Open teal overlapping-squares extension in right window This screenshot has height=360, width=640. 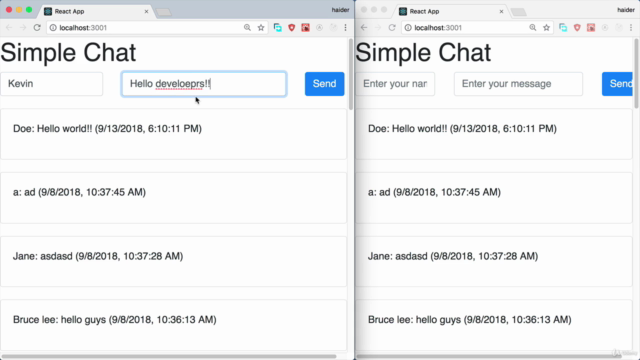point(563,28)
